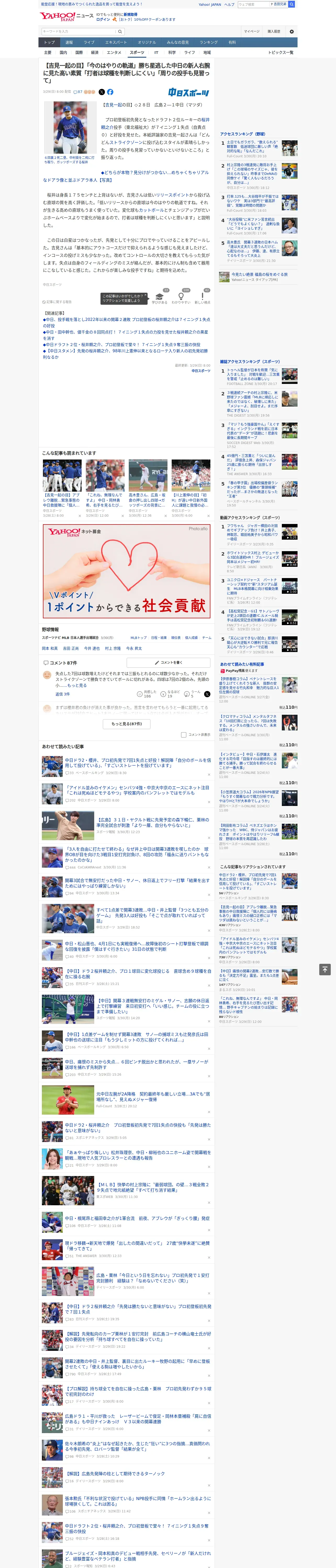Click the search magnifier in the keyword box
336x1568 pixels.
click(120, 32)
